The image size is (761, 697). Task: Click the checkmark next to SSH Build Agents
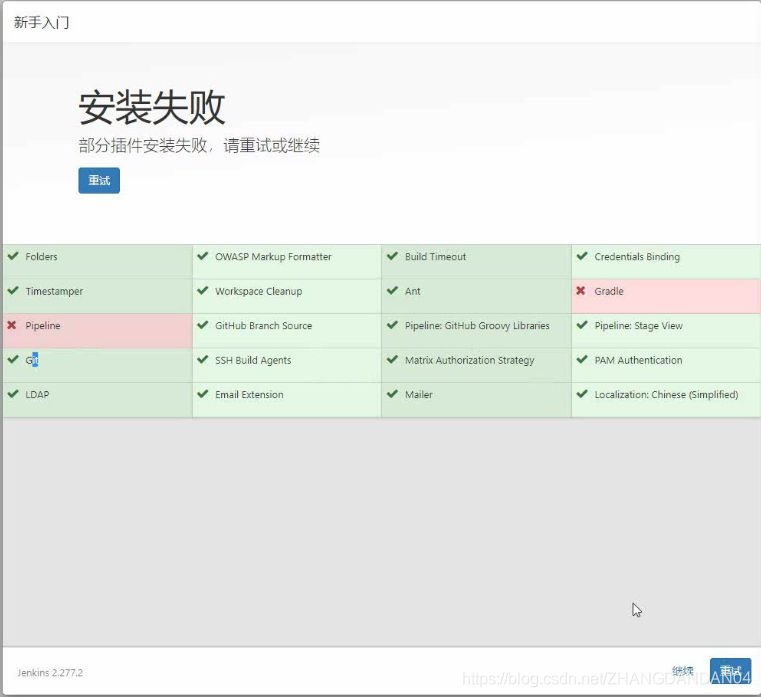[203, 360]
